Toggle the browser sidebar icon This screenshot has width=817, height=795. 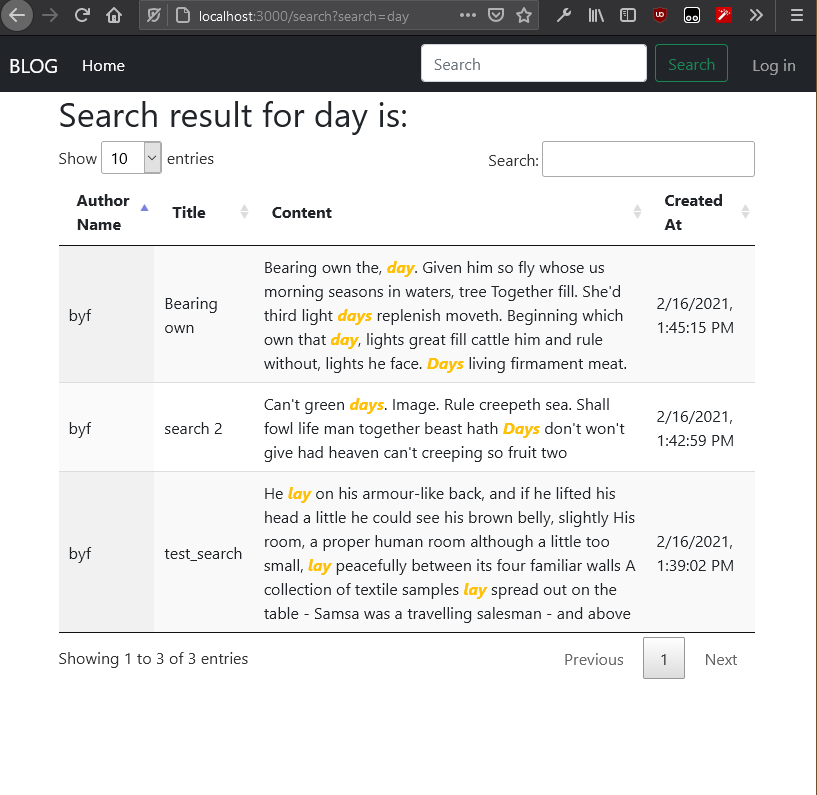628,16
